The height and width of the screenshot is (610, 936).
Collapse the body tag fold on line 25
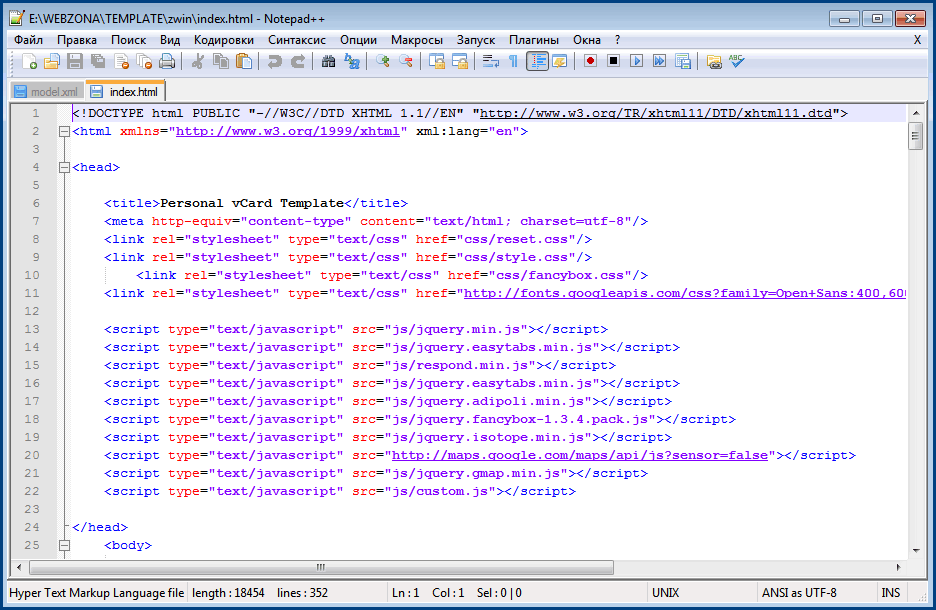pyautogui.click(x=65, y=546)
